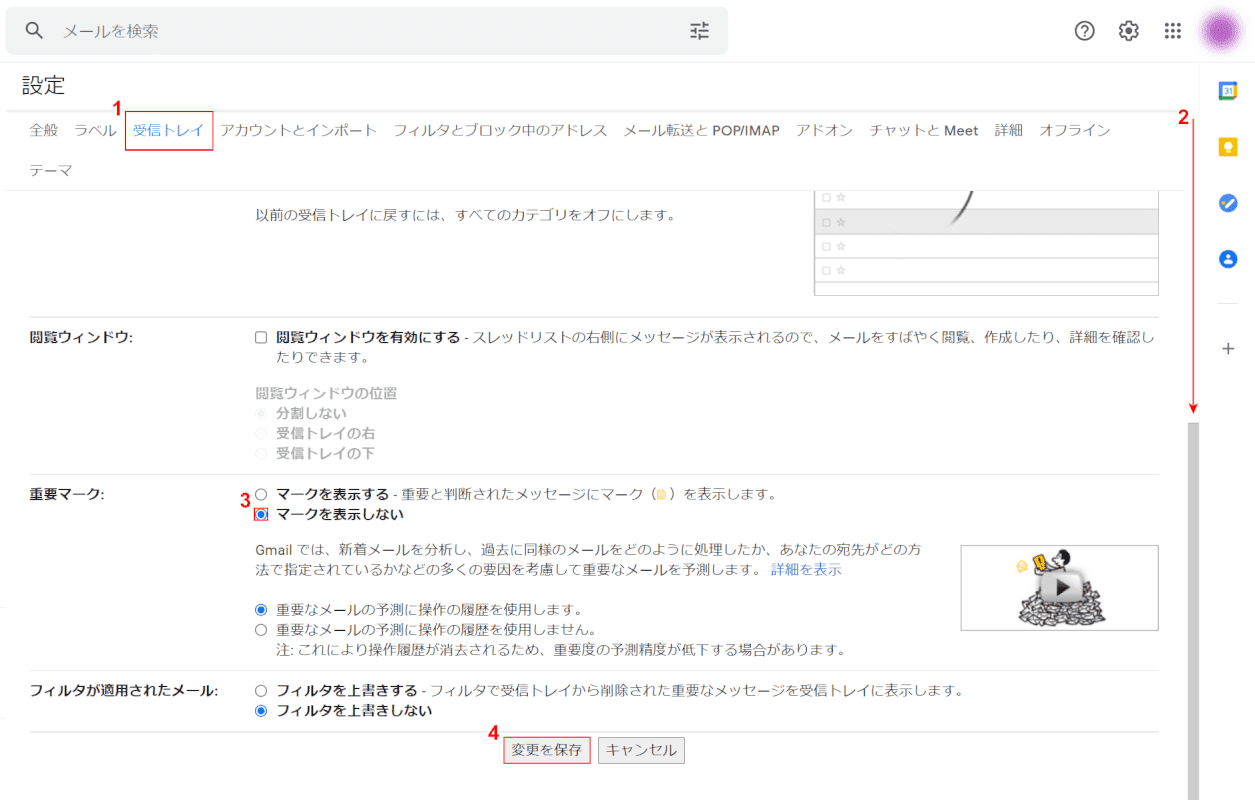
Task: Select 分割しない reading pane position
Action: [x=261, y=413]
